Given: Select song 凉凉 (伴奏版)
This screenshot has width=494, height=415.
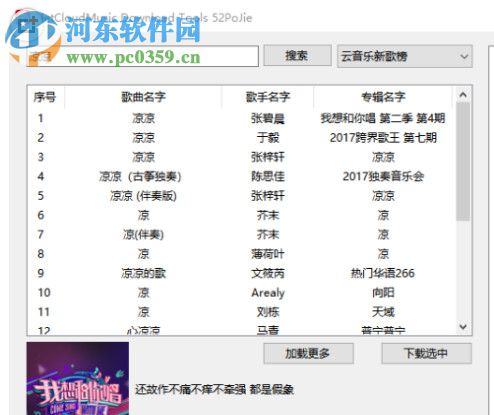Looking at the screenshot, I should point(143,196).
